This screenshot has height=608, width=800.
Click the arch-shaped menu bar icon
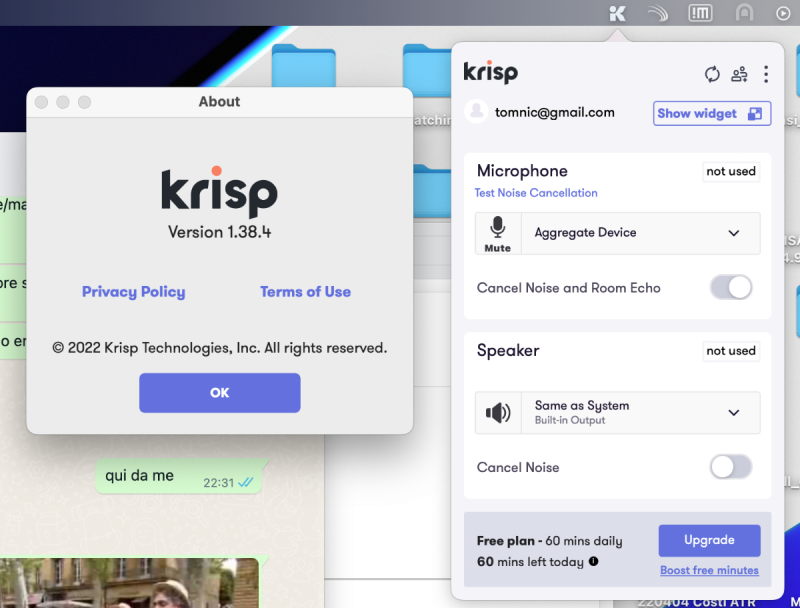[x=744, y=13]
